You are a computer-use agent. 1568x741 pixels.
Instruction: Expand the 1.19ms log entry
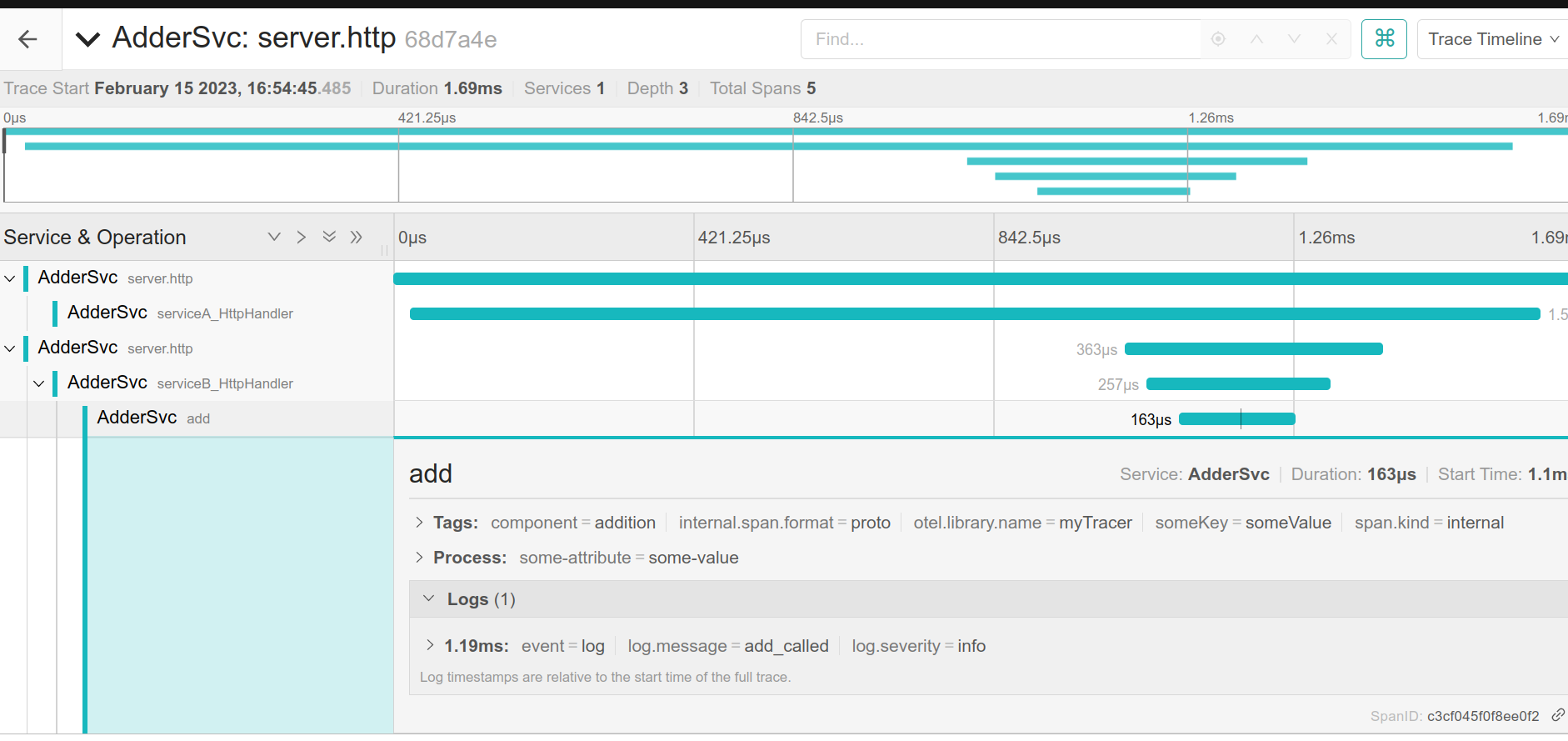[430, 645]
